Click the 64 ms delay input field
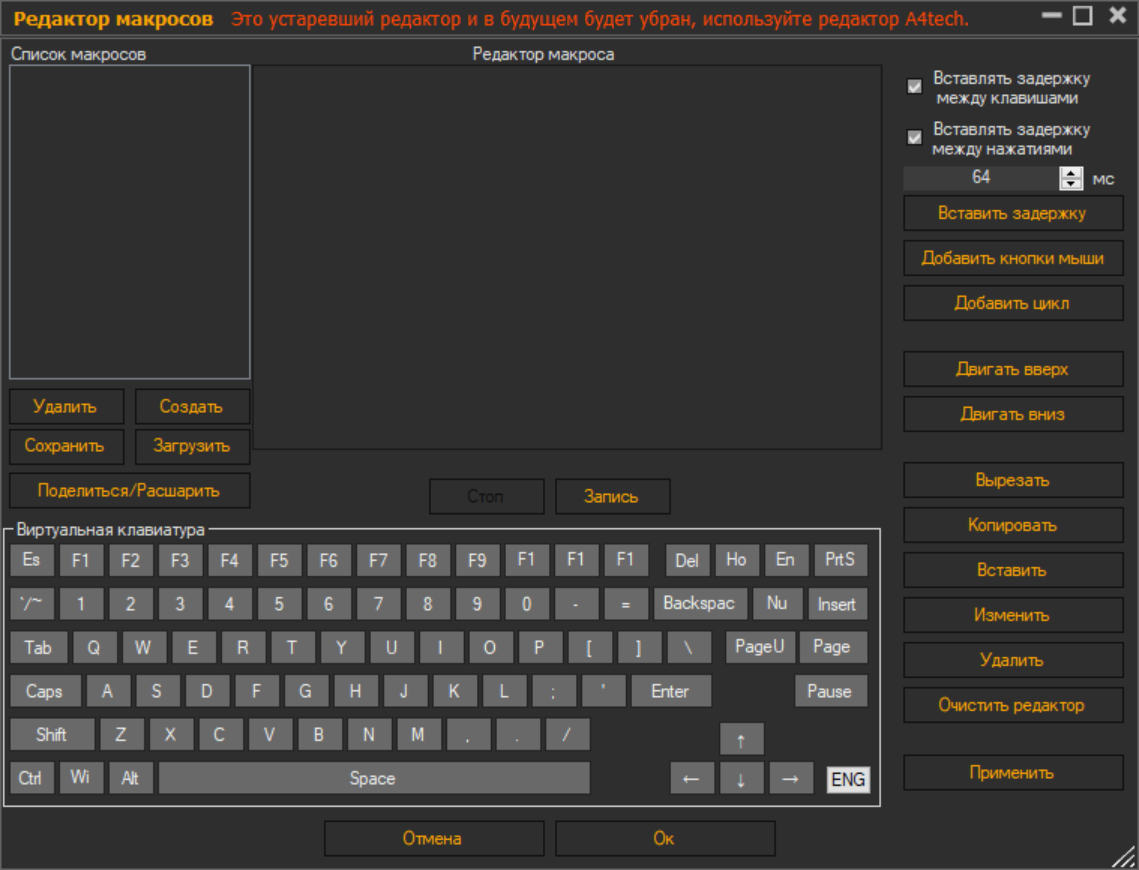1139x870 pixels. coord(981,178)
